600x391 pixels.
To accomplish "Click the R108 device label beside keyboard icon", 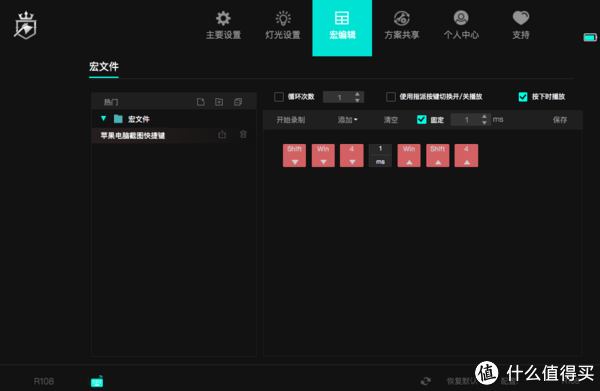I will click(44, 381).
